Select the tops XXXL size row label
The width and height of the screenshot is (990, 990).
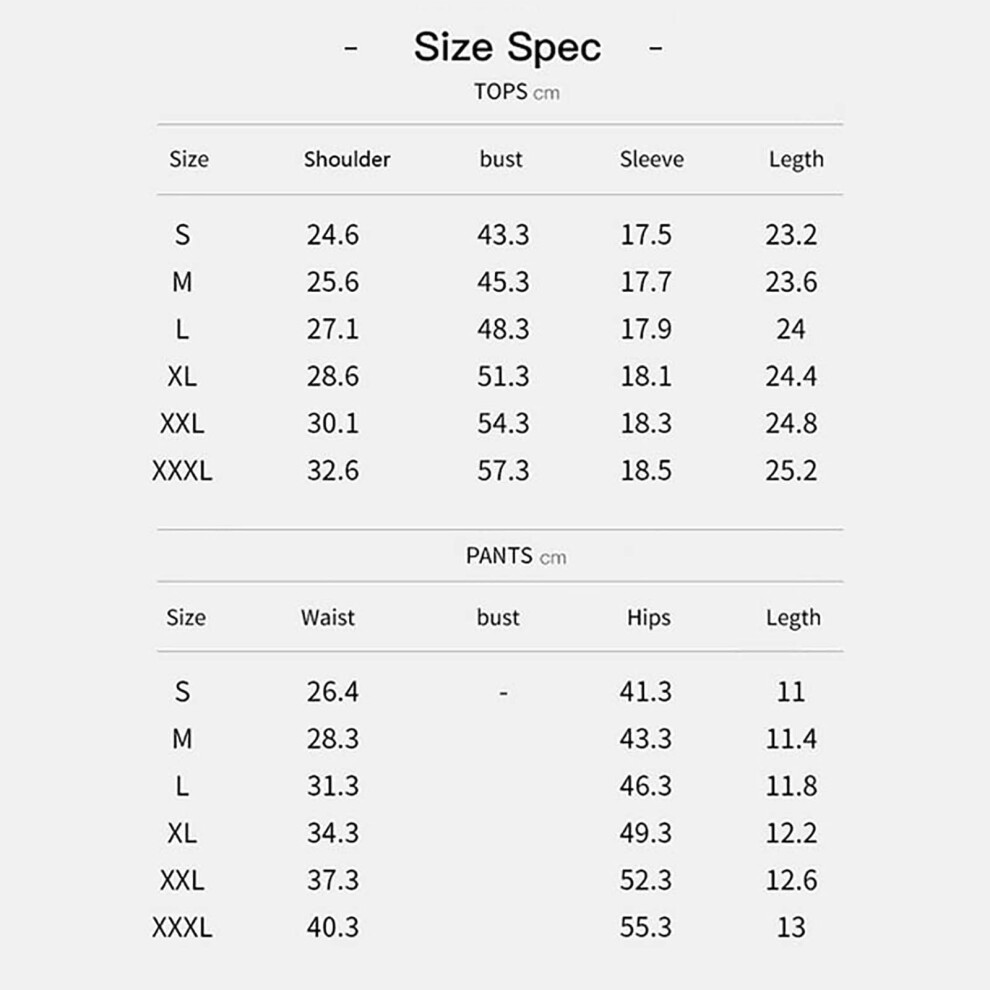point(182,470)
